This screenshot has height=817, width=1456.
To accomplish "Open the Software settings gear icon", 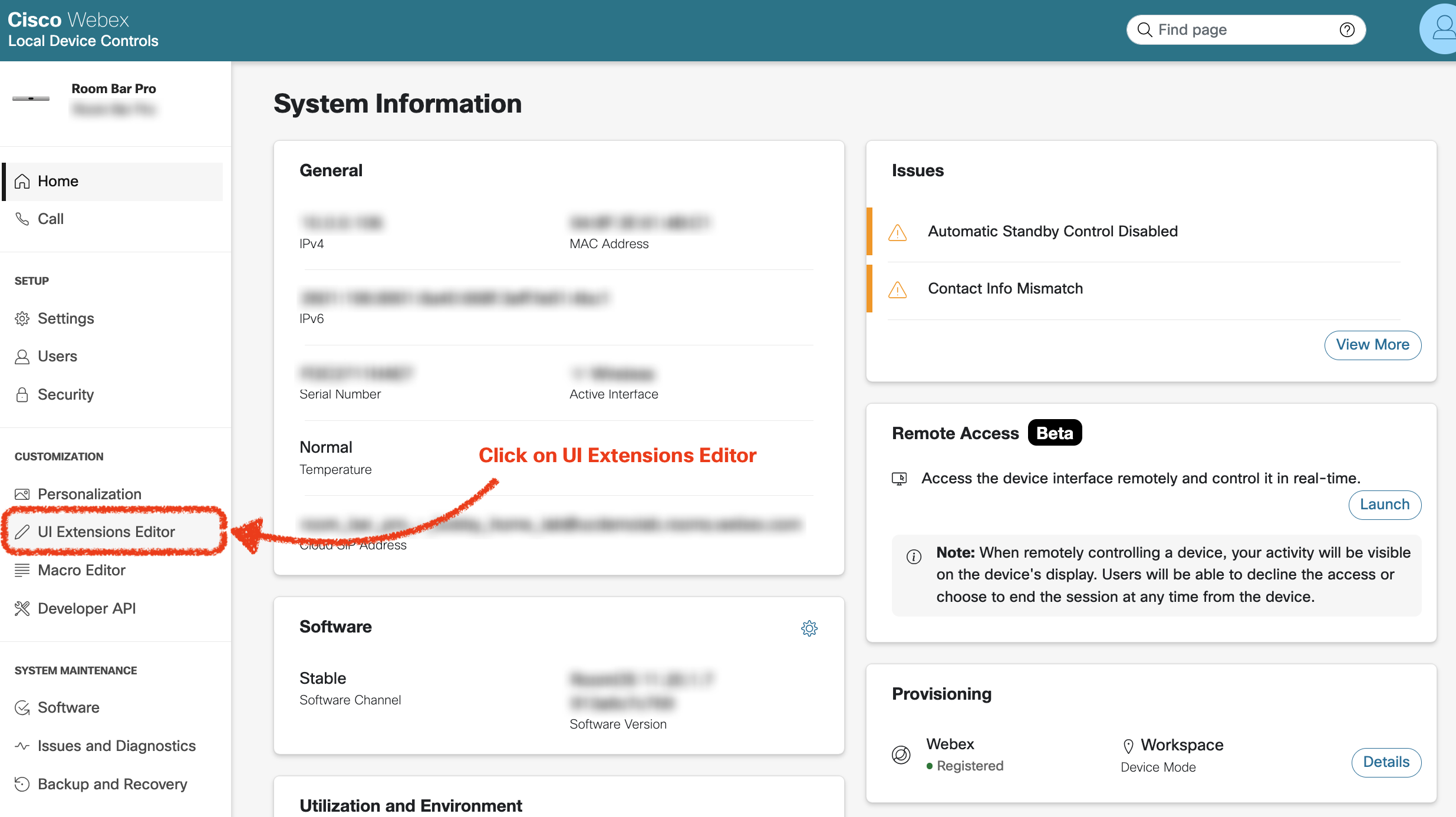I will click(809, 628).
